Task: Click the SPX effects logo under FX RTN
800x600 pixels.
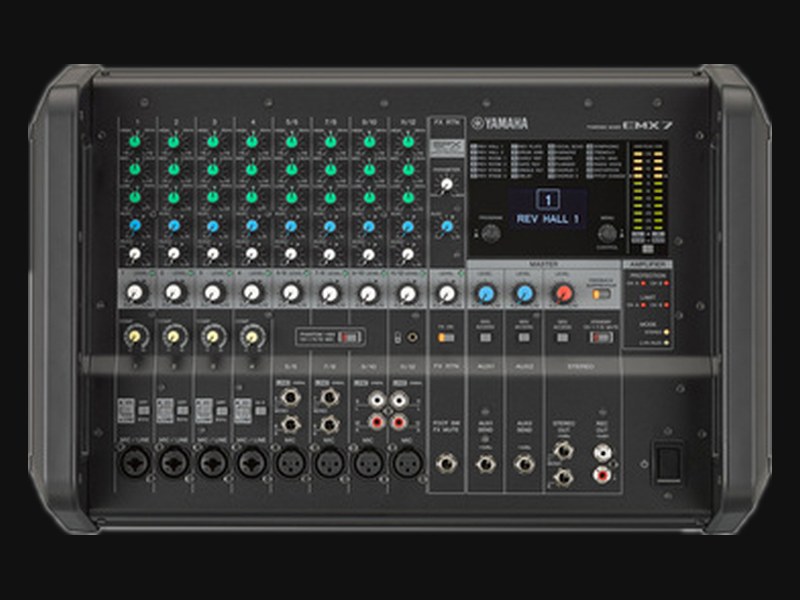Action: [x=446, y=147]
